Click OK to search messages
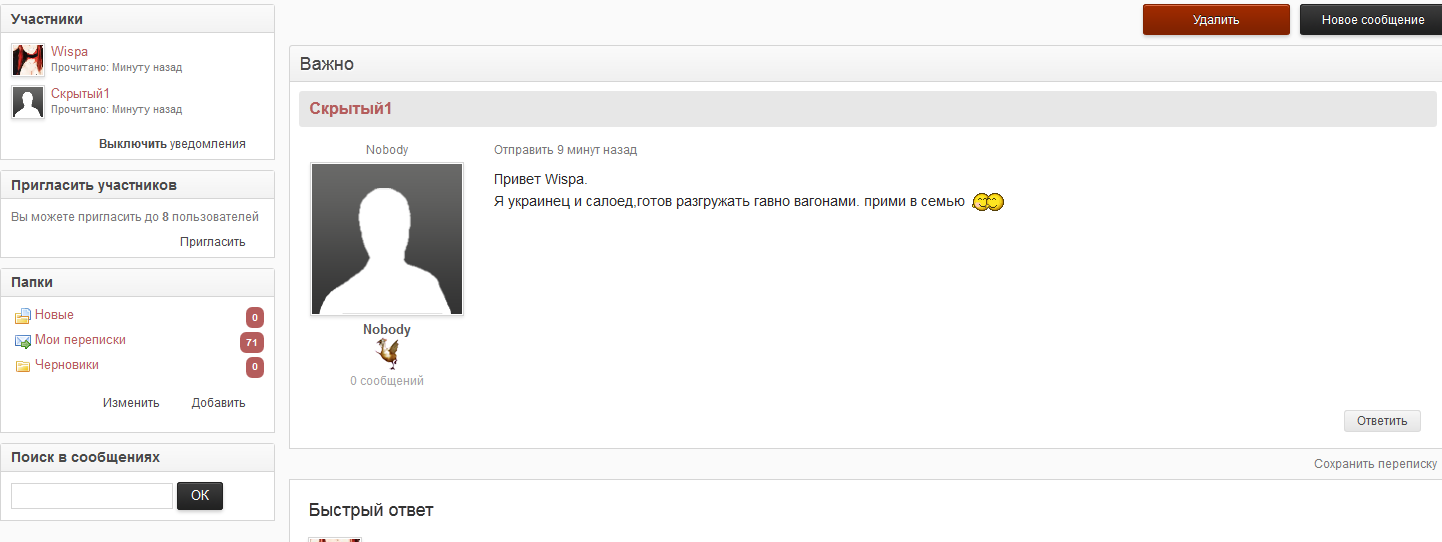 [200, 496]
